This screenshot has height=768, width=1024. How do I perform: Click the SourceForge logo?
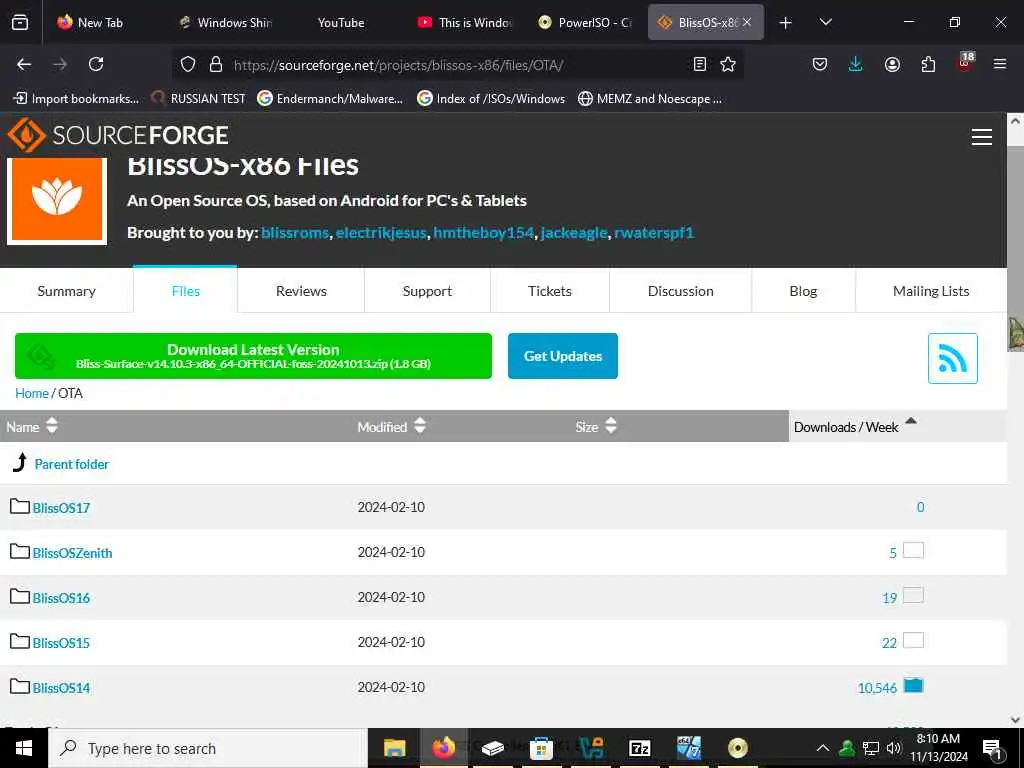point(118,135)
